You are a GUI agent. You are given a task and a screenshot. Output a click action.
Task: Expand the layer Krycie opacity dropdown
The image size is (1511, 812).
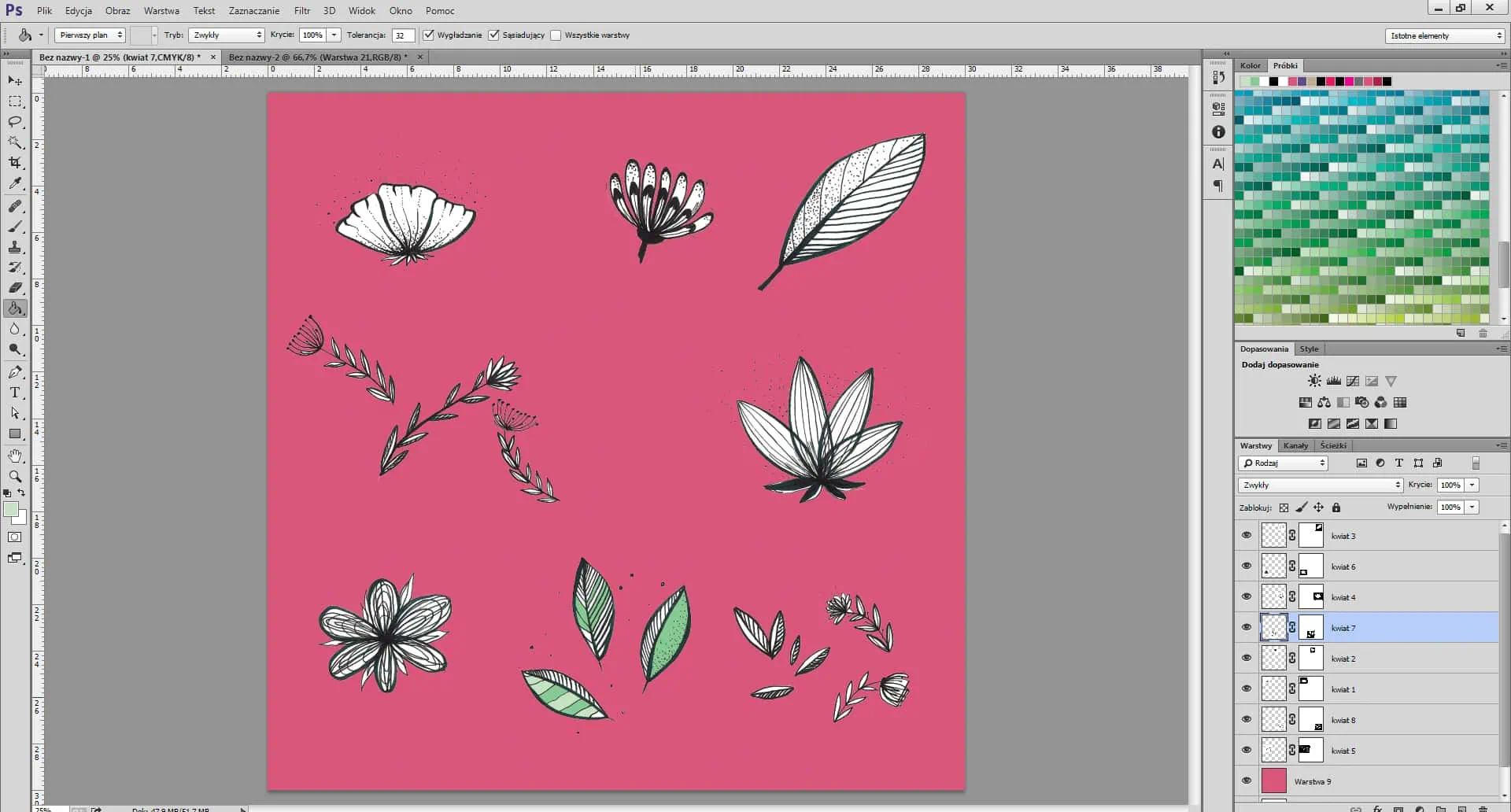1472,485
